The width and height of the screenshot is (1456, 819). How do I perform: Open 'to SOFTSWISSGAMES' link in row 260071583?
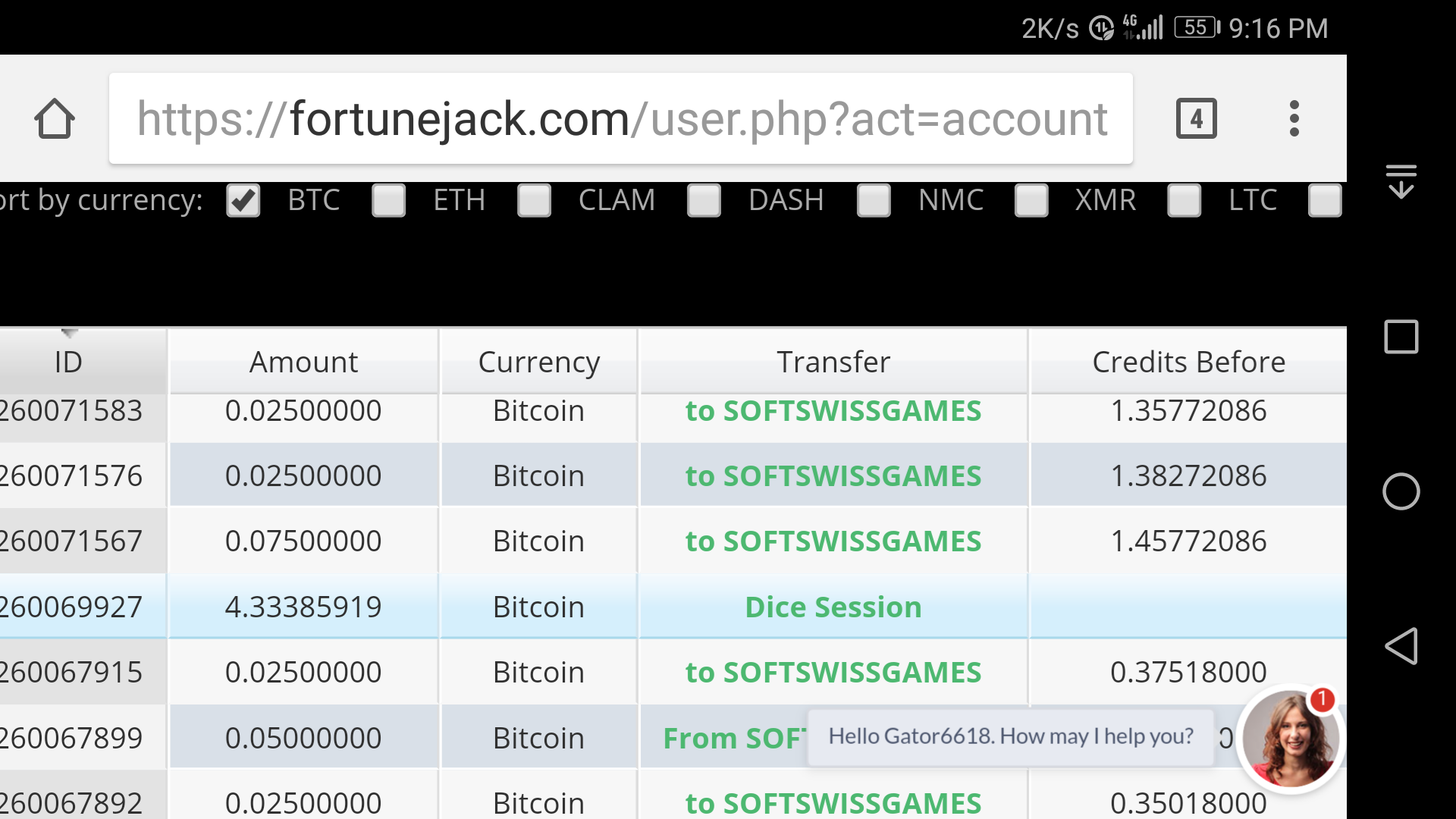pyautogui.click(x=833, y=411)
